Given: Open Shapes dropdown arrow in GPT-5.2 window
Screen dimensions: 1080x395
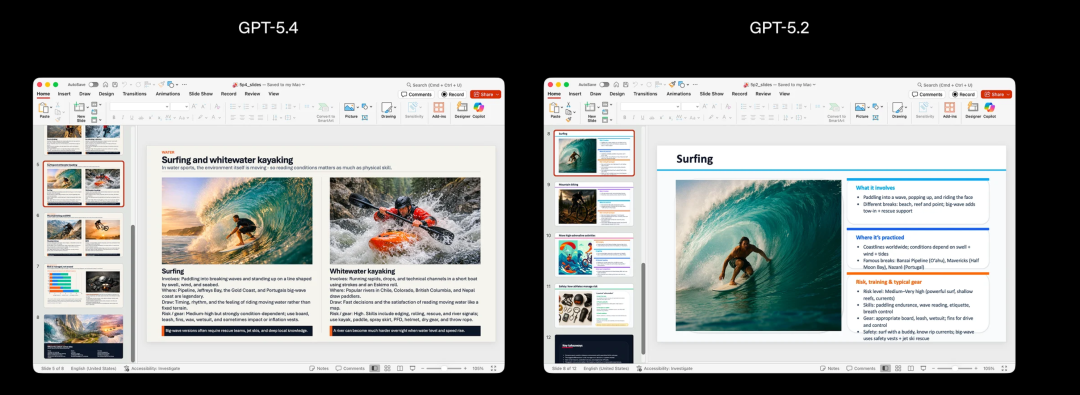Looking at the screenshot, I should [882, 107].
